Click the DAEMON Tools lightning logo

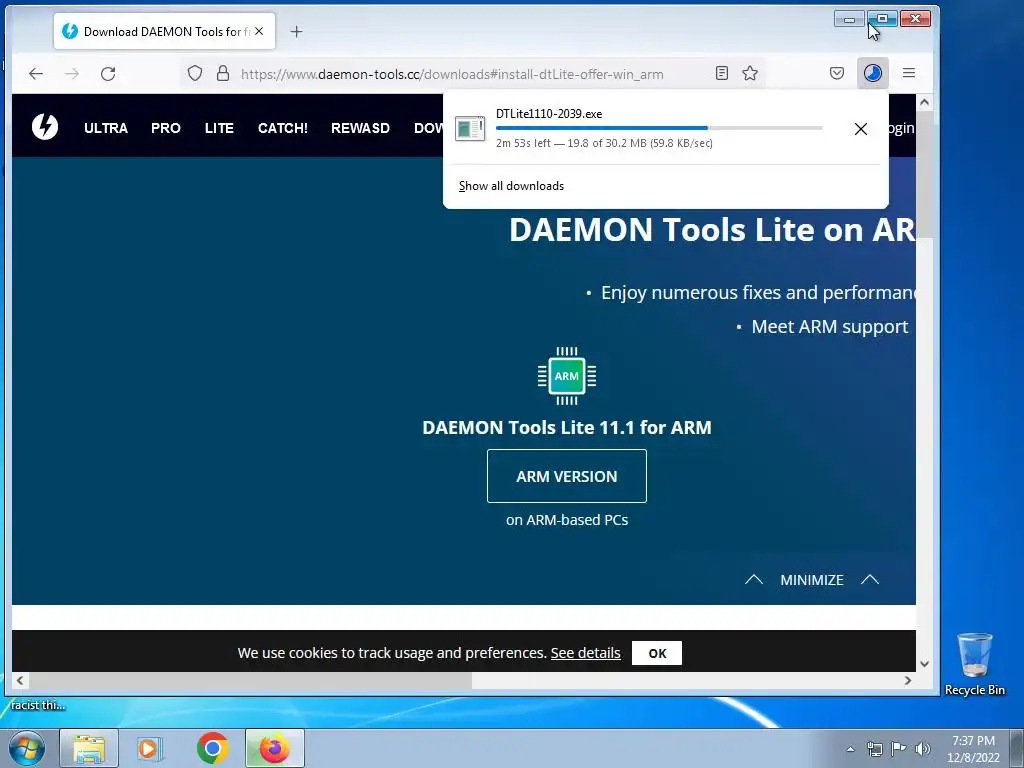click(45, 127)
